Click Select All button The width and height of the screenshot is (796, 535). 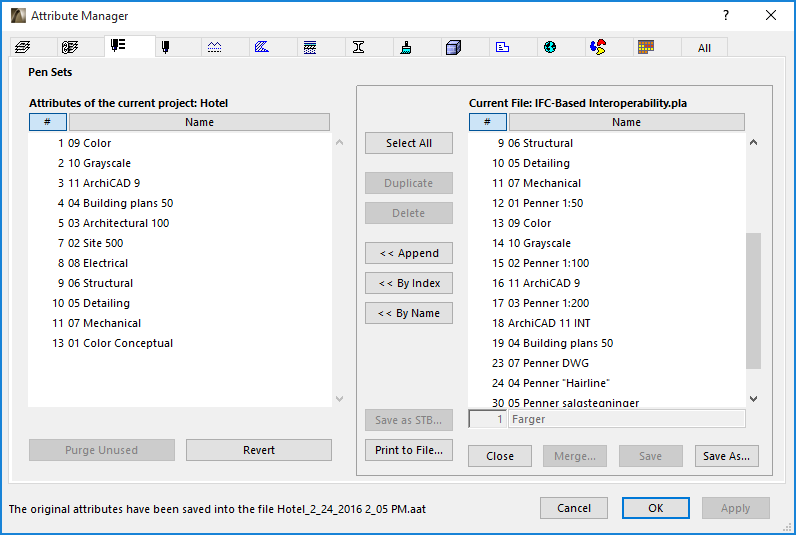point(409,143)
